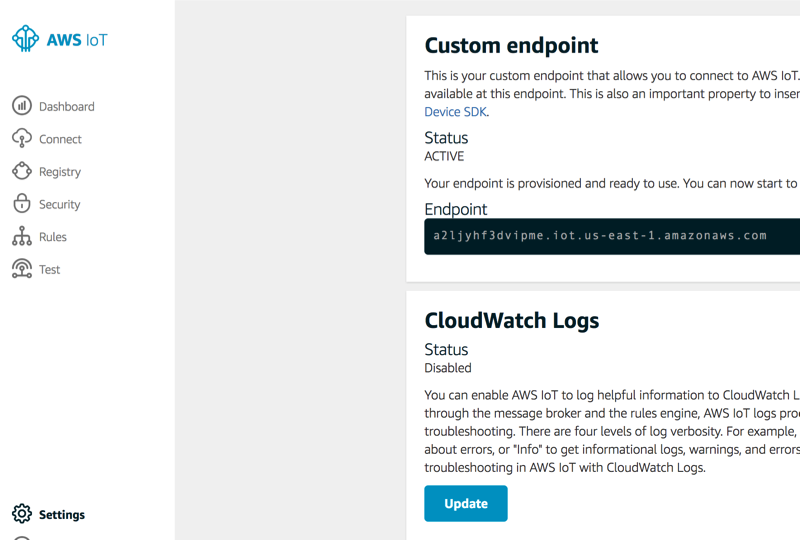Follow the Device SDK link

click(x=456, y=112)
